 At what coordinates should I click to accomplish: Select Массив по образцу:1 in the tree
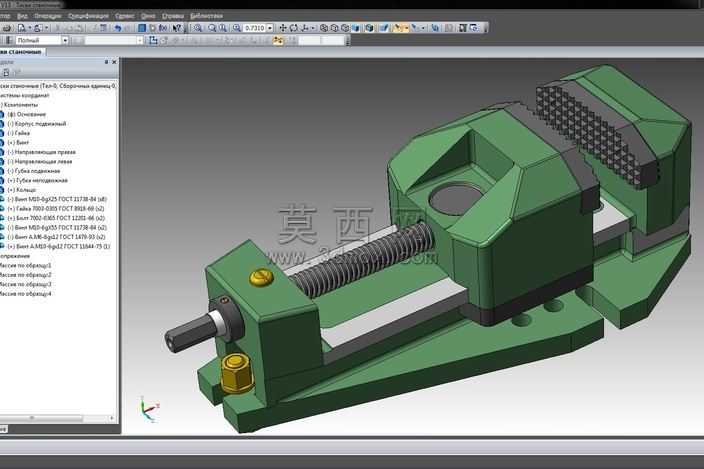(25, 265)
